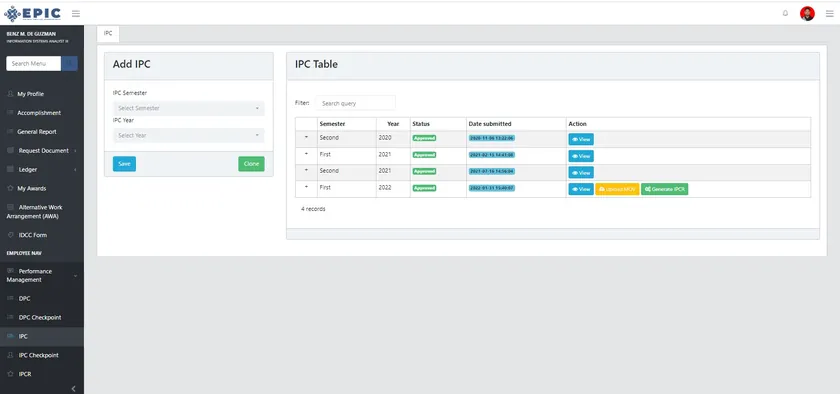Expand the First 2022 table row
This screenshot has width=840, height=394.
click(306, 187)
